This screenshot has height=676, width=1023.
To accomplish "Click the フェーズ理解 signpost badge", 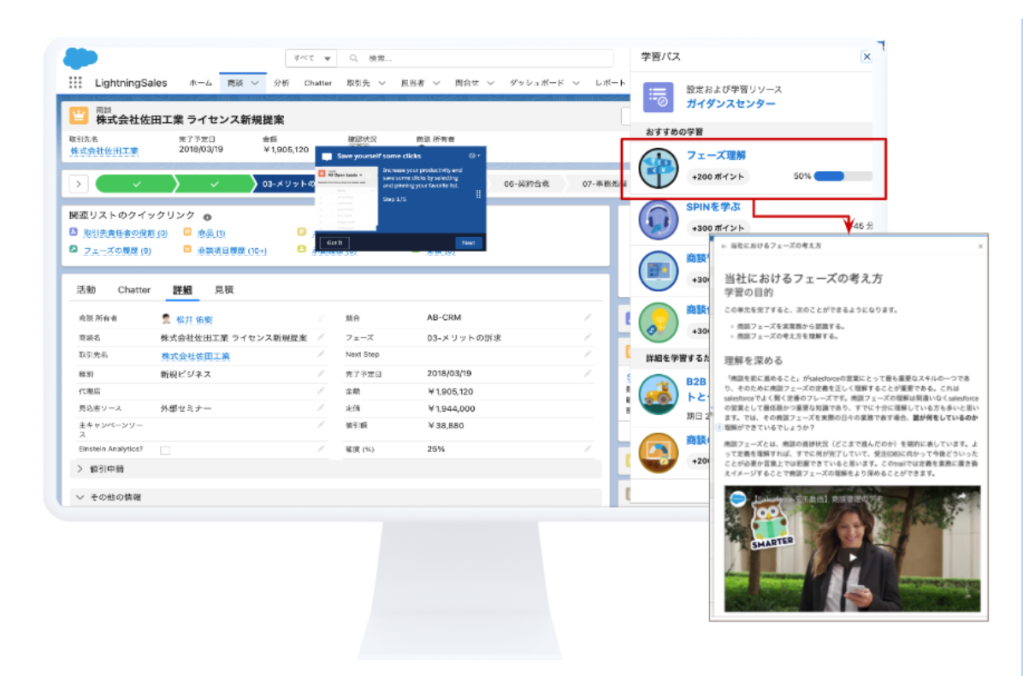I will [x=658, y=168].
